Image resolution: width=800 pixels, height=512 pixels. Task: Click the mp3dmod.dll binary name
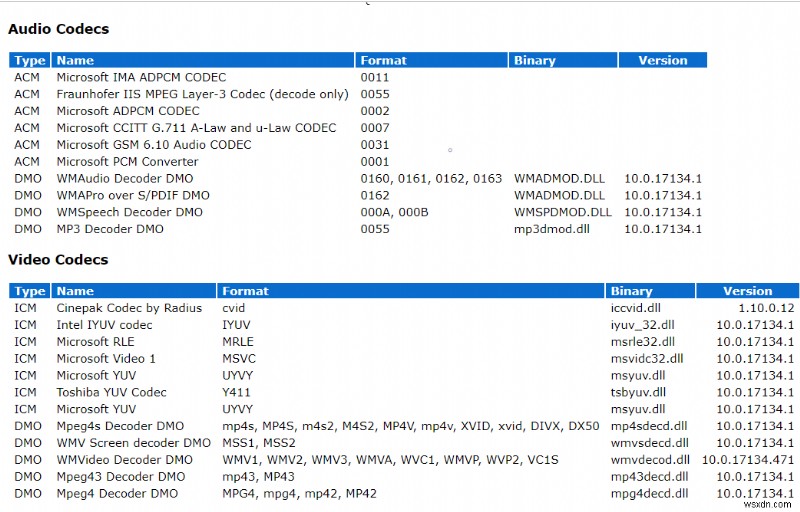[x=552, y=229]
